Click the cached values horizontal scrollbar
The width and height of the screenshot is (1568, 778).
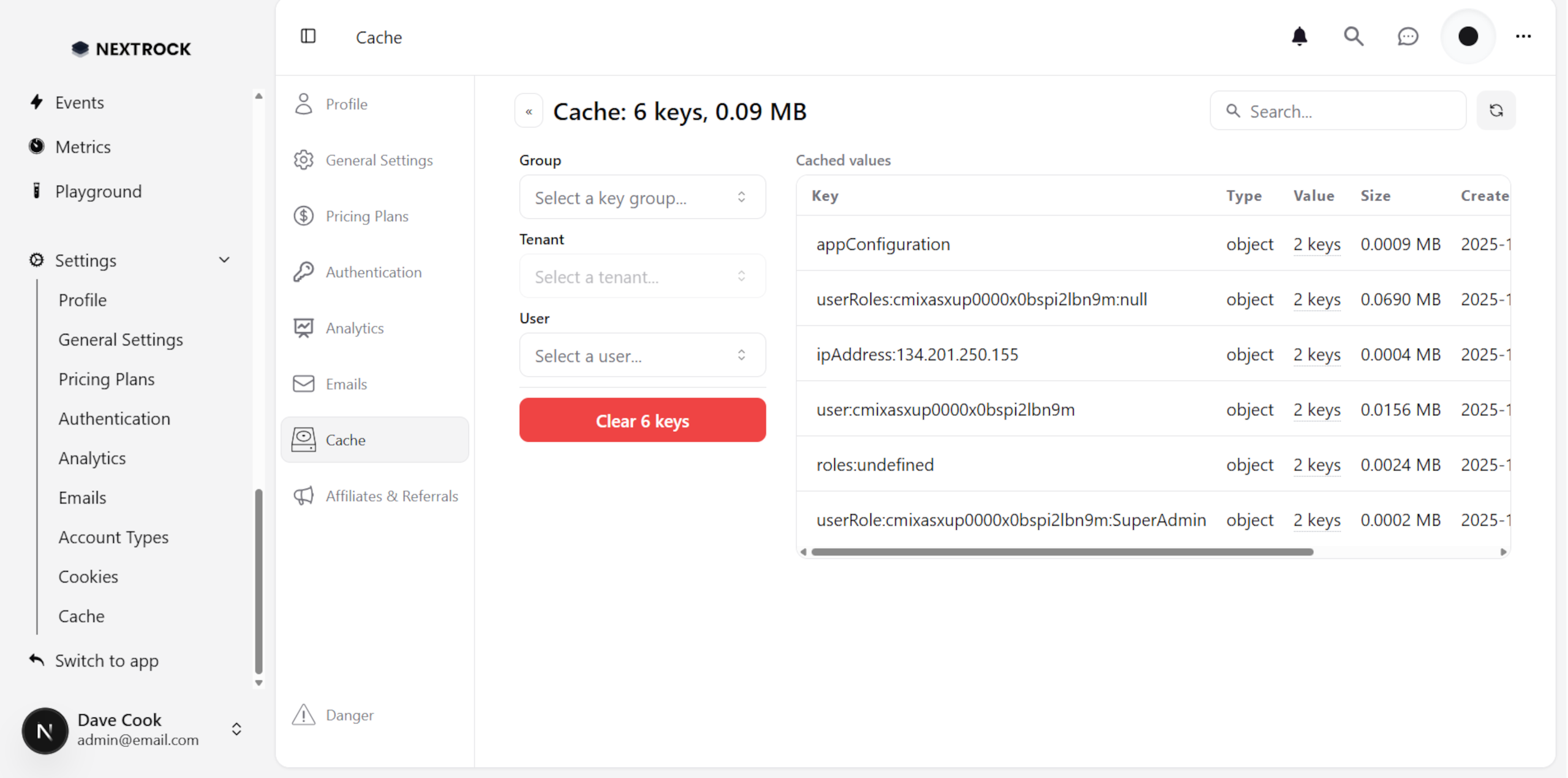pyautogui.click(x=1061, y=552)
